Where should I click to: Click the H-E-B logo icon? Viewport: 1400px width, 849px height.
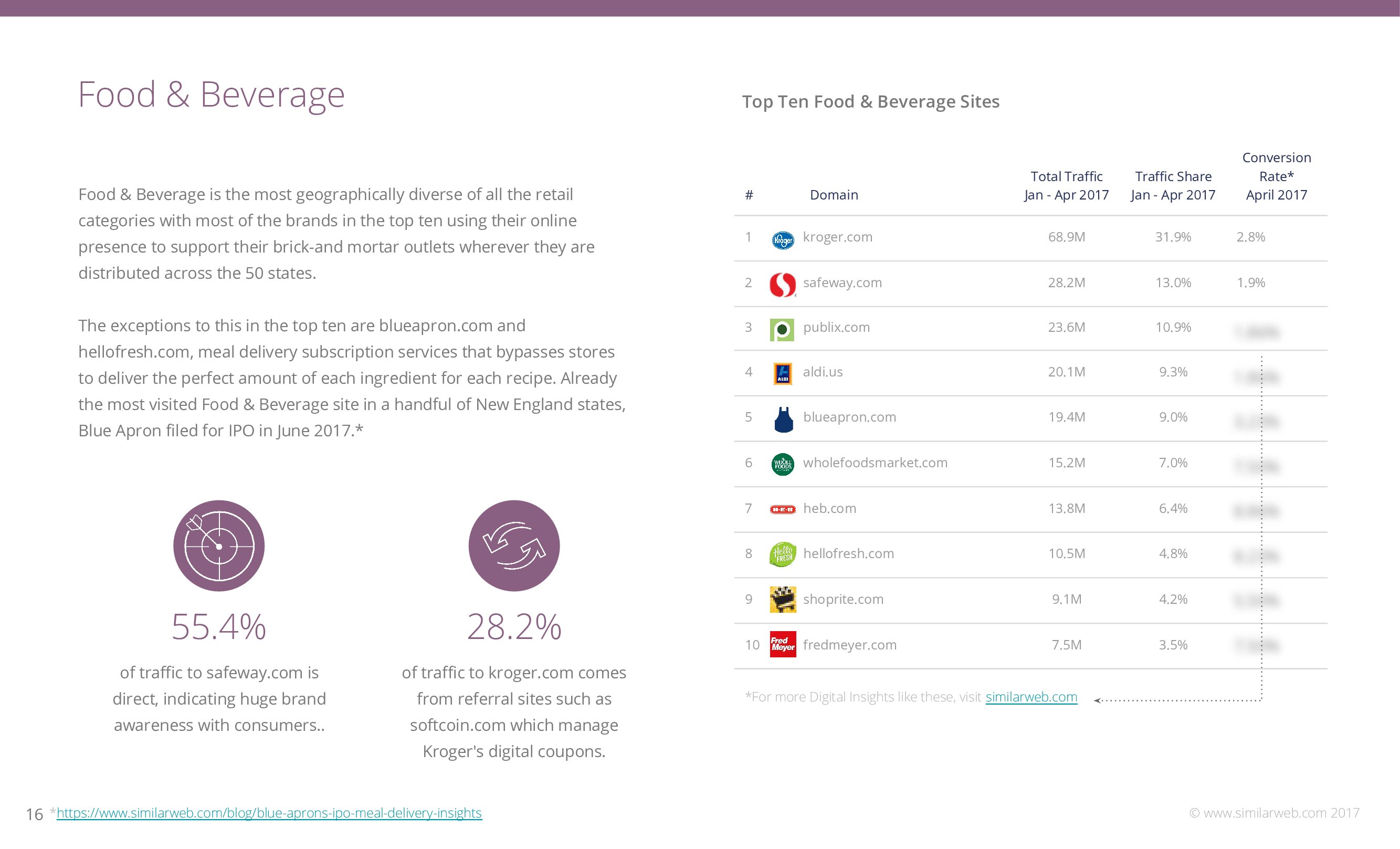[782, 509]
